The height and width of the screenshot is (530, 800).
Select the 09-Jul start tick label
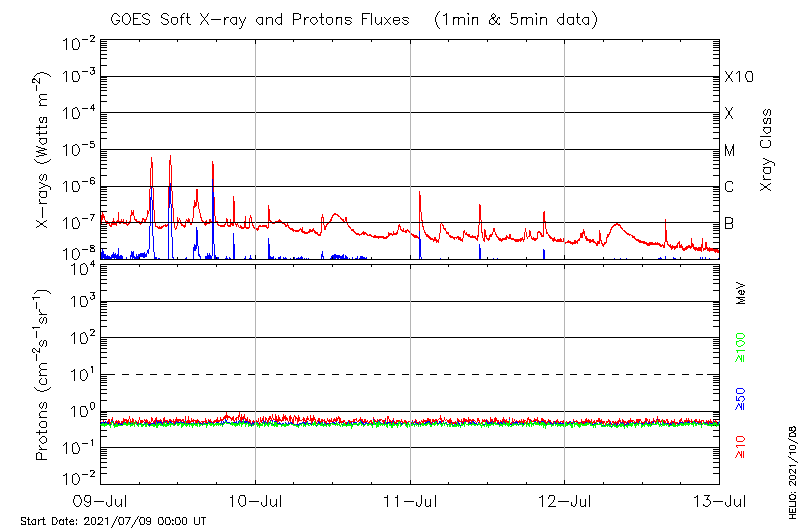pos(100,502)
